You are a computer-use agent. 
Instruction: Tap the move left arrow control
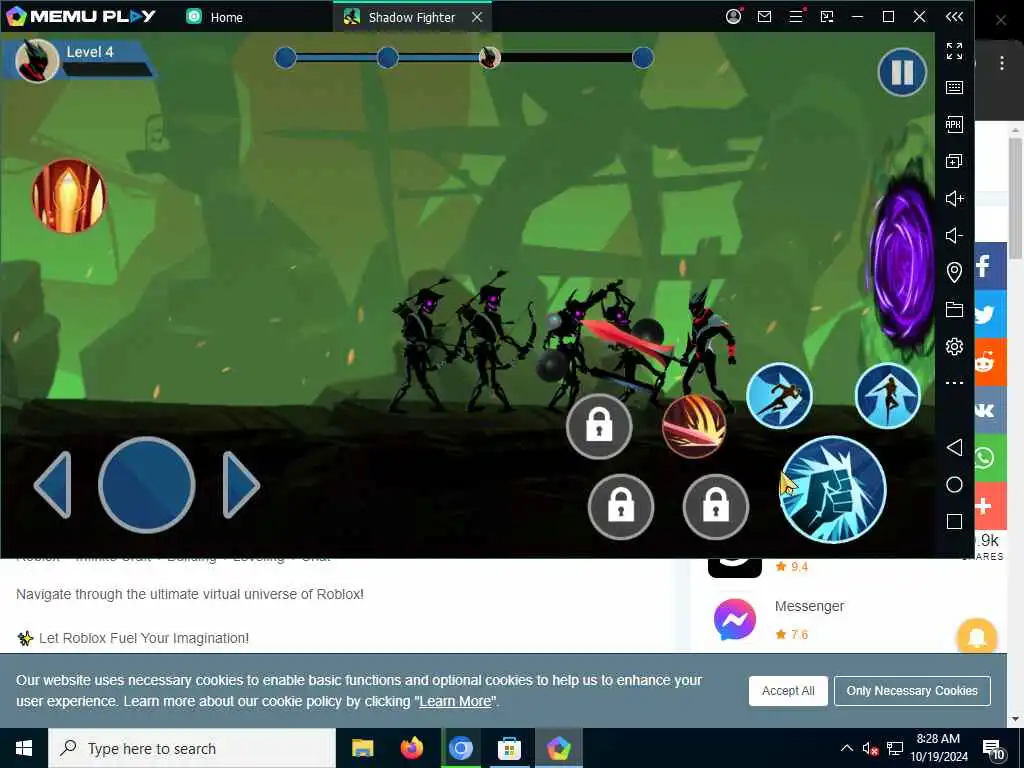[x=53, y=485]
